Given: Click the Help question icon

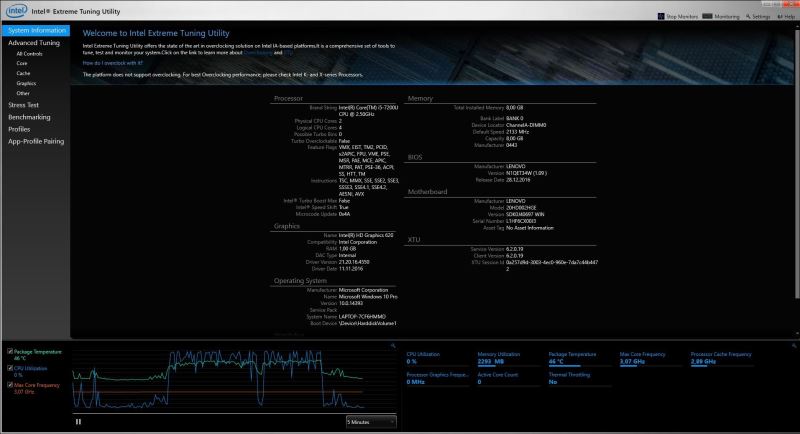Looking at the screenshot, I should (780, 16).
